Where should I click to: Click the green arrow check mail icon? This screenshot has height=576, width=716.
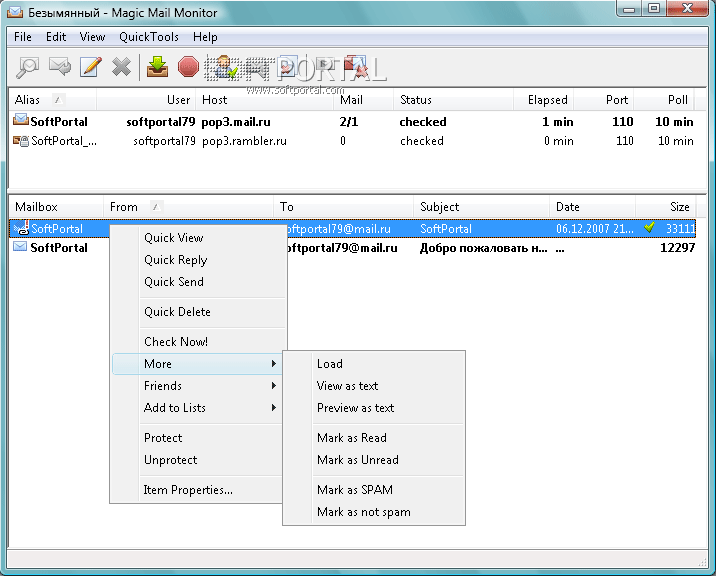(157, 67)
